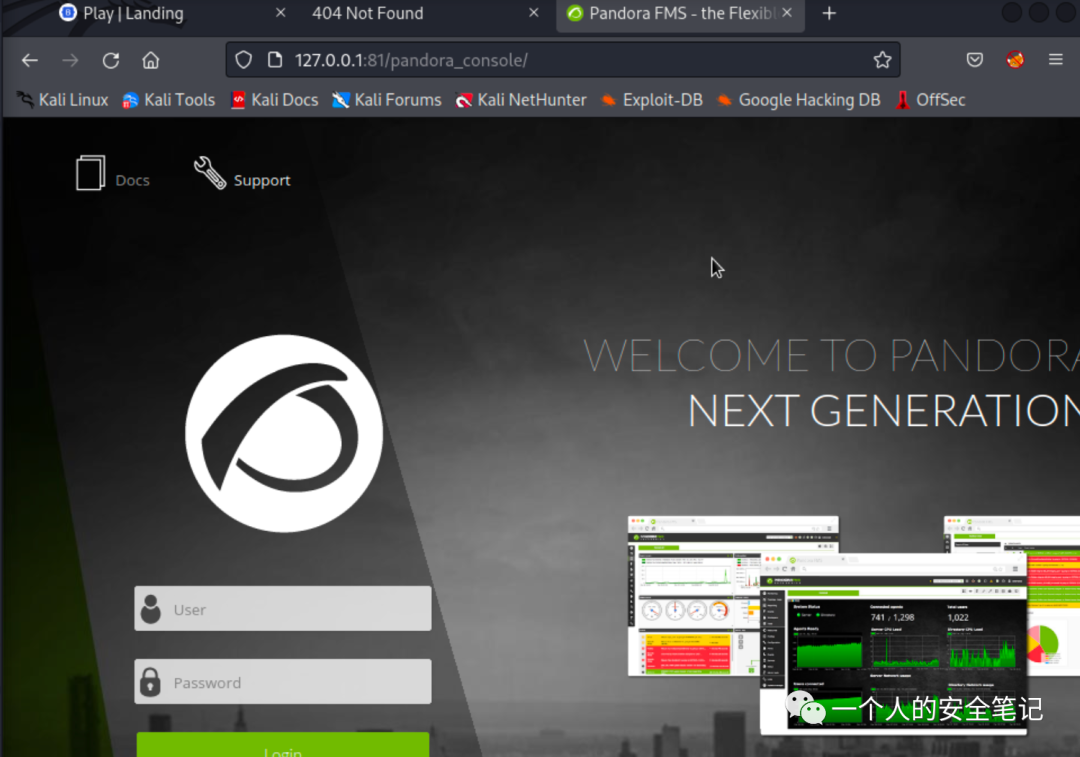Close the 404 Not Found tab
Viewport: 1080px width, 757px height.
[534, 13]
